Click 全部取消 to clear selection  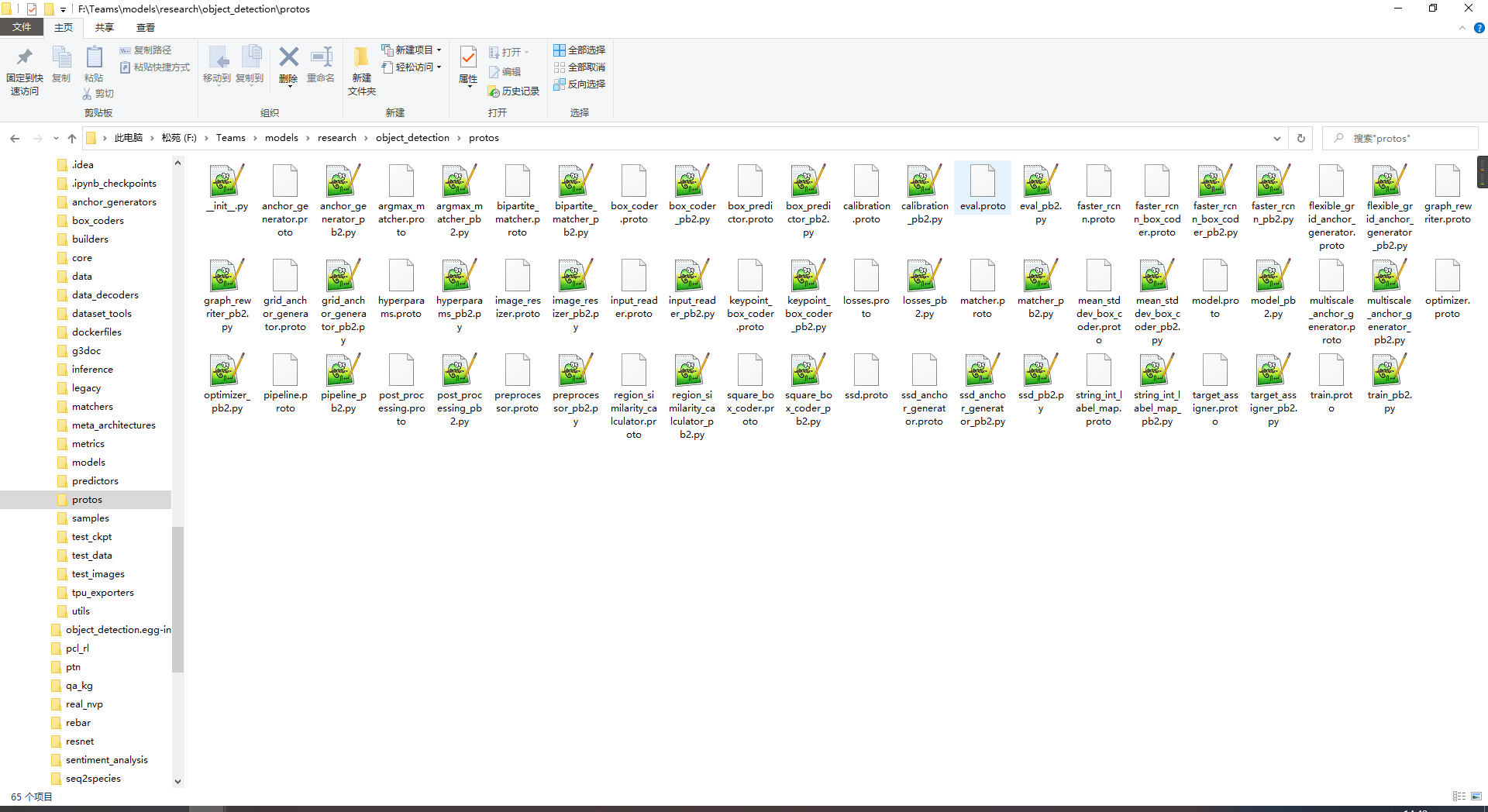point(580,67)
